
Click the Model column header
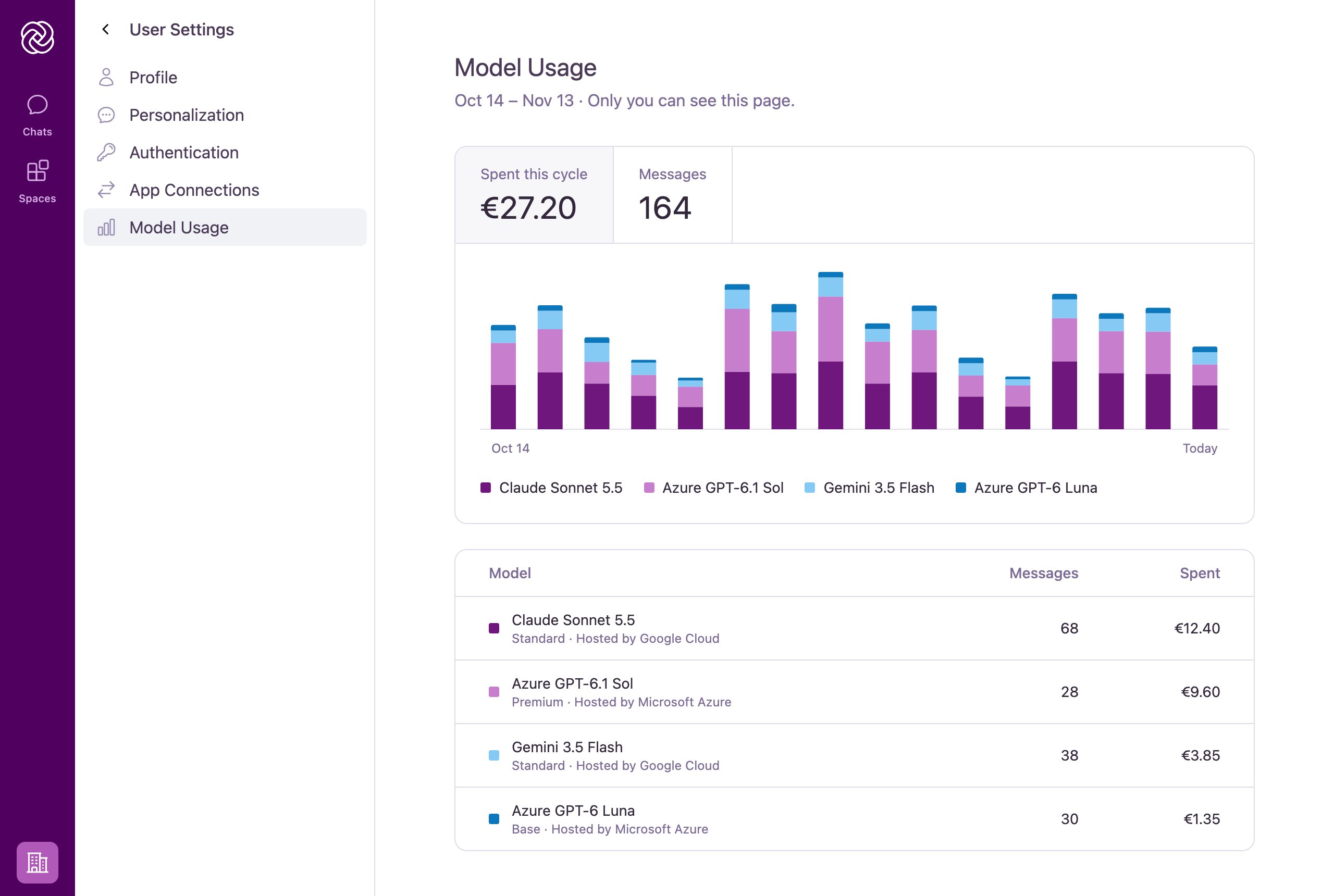510,573
